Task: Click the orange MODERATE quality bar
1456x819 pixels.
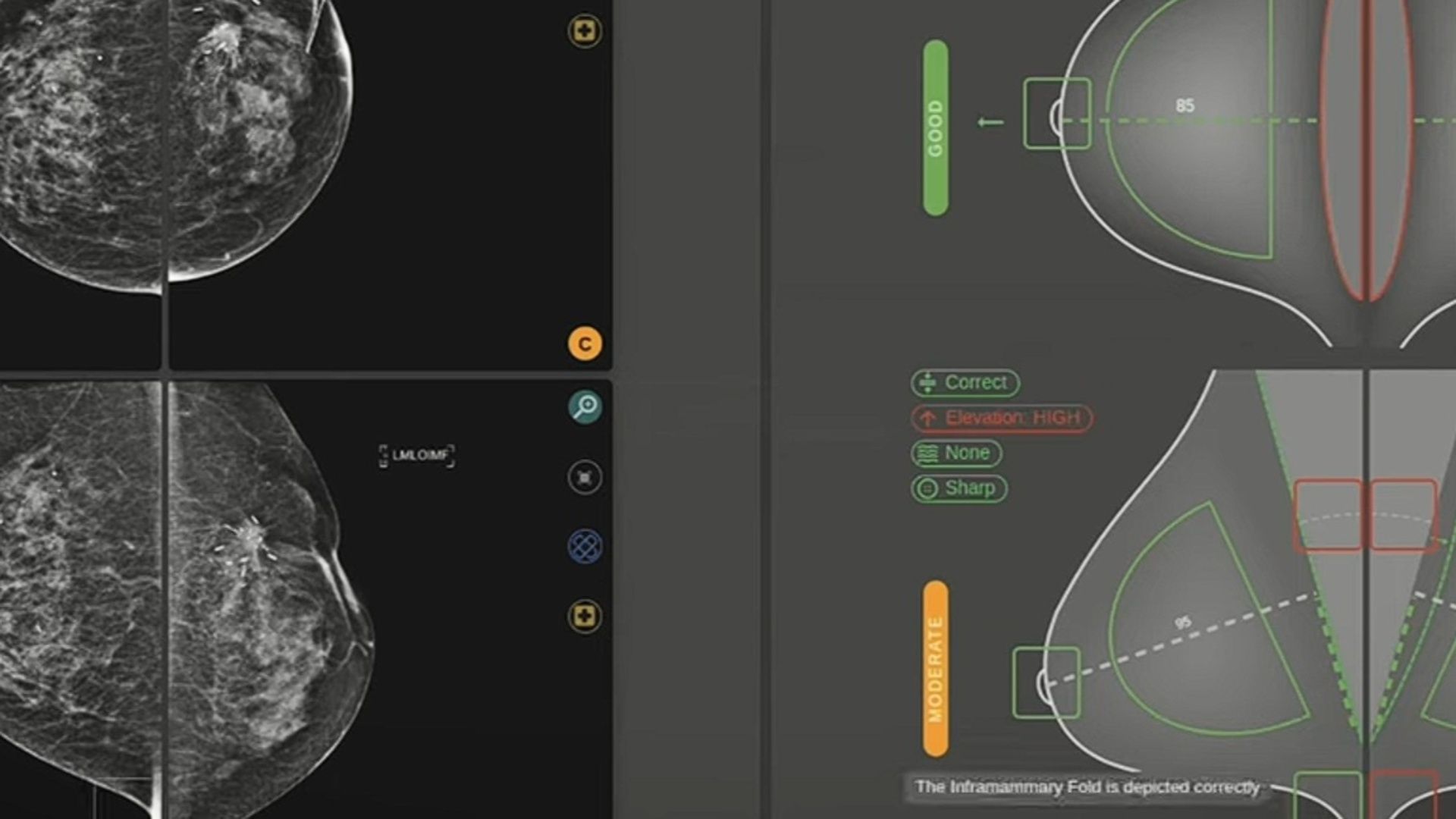Action: pyautogui.click(x=935, y=669)
